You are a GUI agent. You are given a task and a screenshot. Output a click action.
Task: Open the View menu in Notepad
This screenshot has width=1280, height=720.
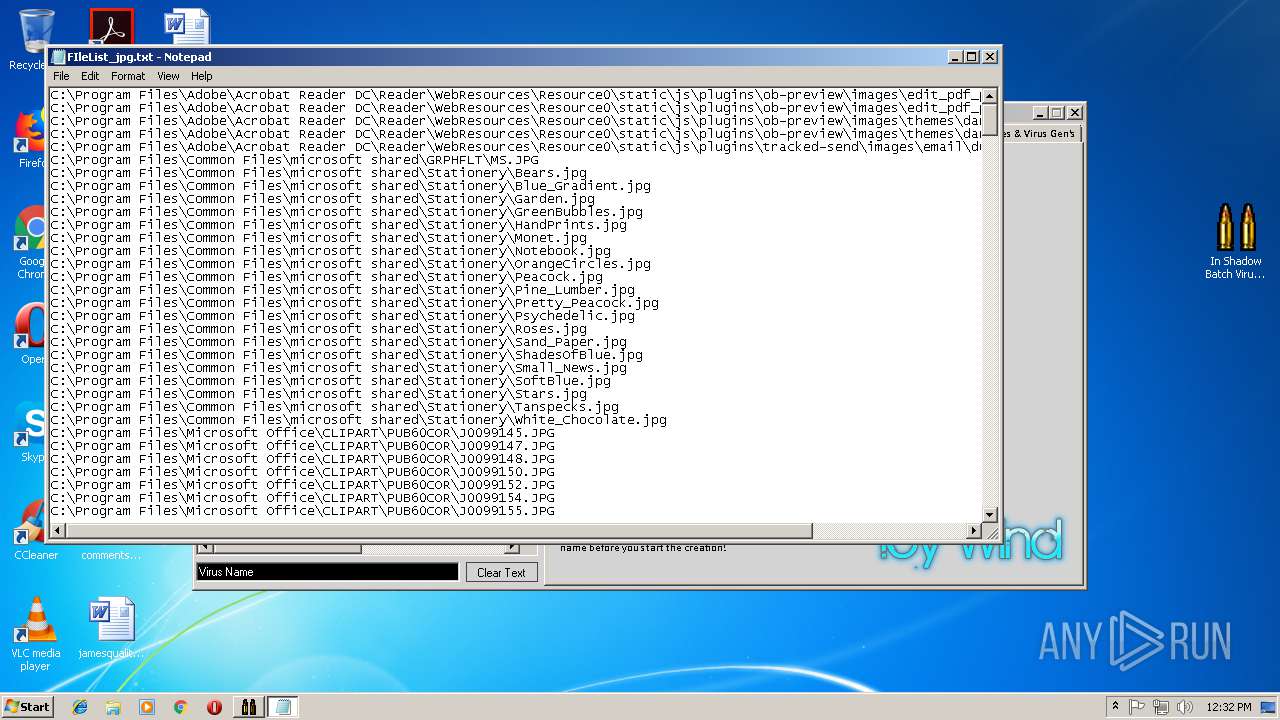[x=168, y=76]
